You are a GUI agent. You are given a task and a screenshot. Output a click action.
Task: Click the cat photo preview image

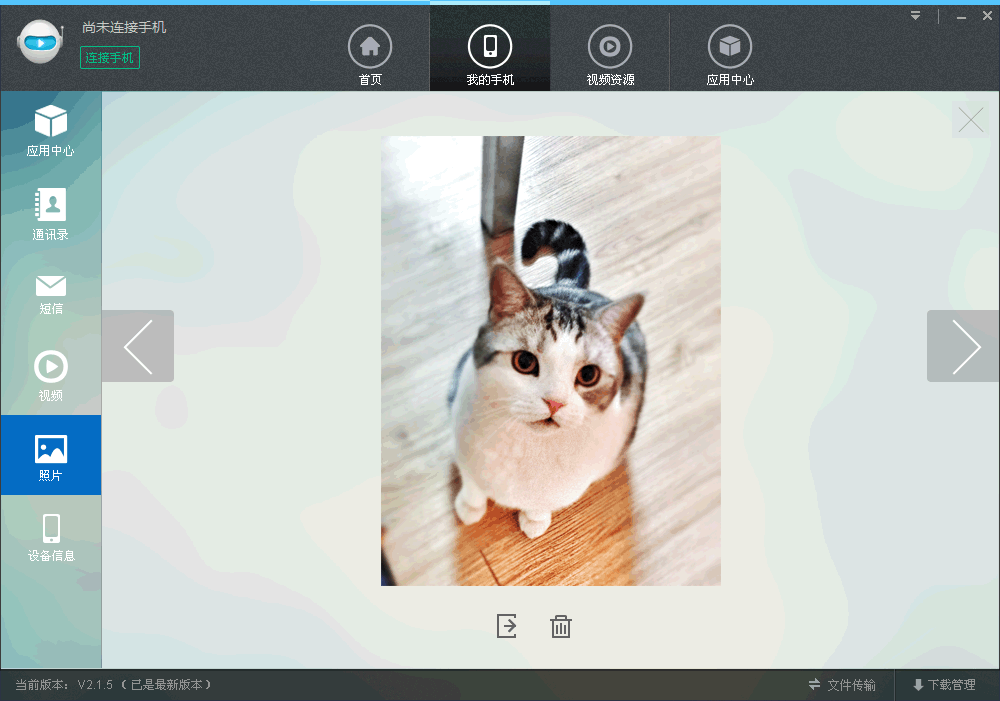click(550, 360)
